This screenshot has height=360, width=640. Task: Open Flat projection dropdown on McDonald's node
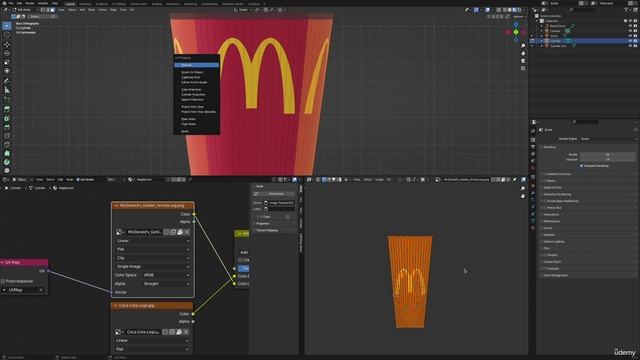point(152,249)
